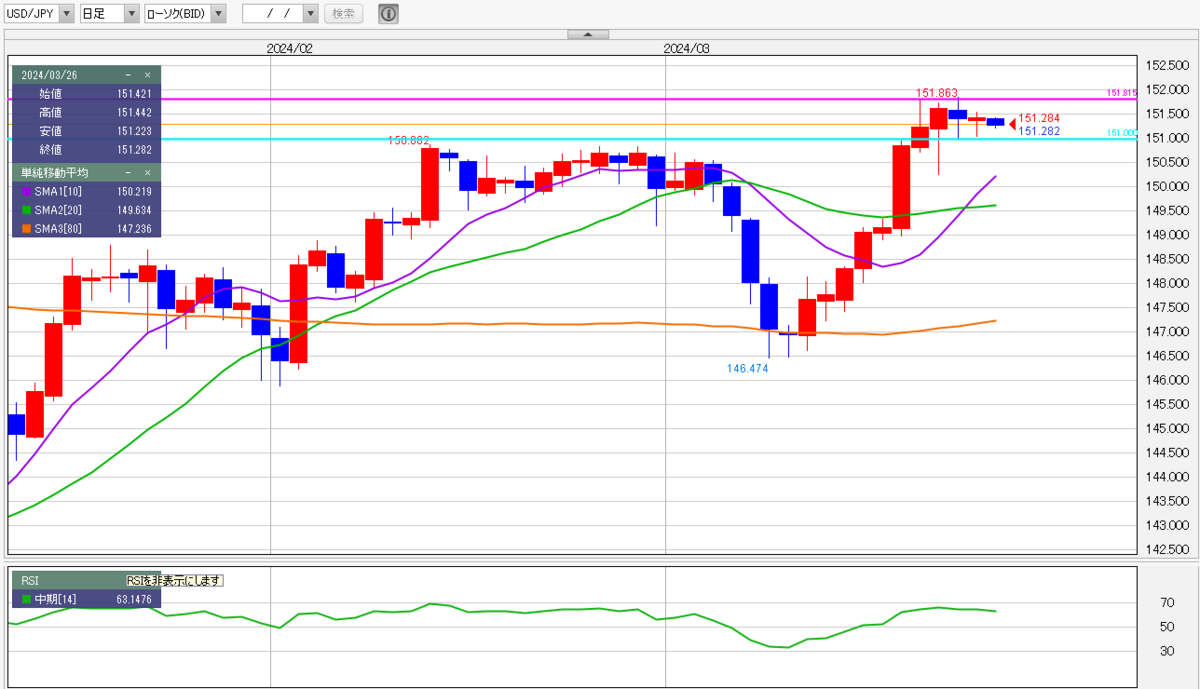Click the purple SMA1[10] color swatch
The image size is (1200, 689).
25,191
